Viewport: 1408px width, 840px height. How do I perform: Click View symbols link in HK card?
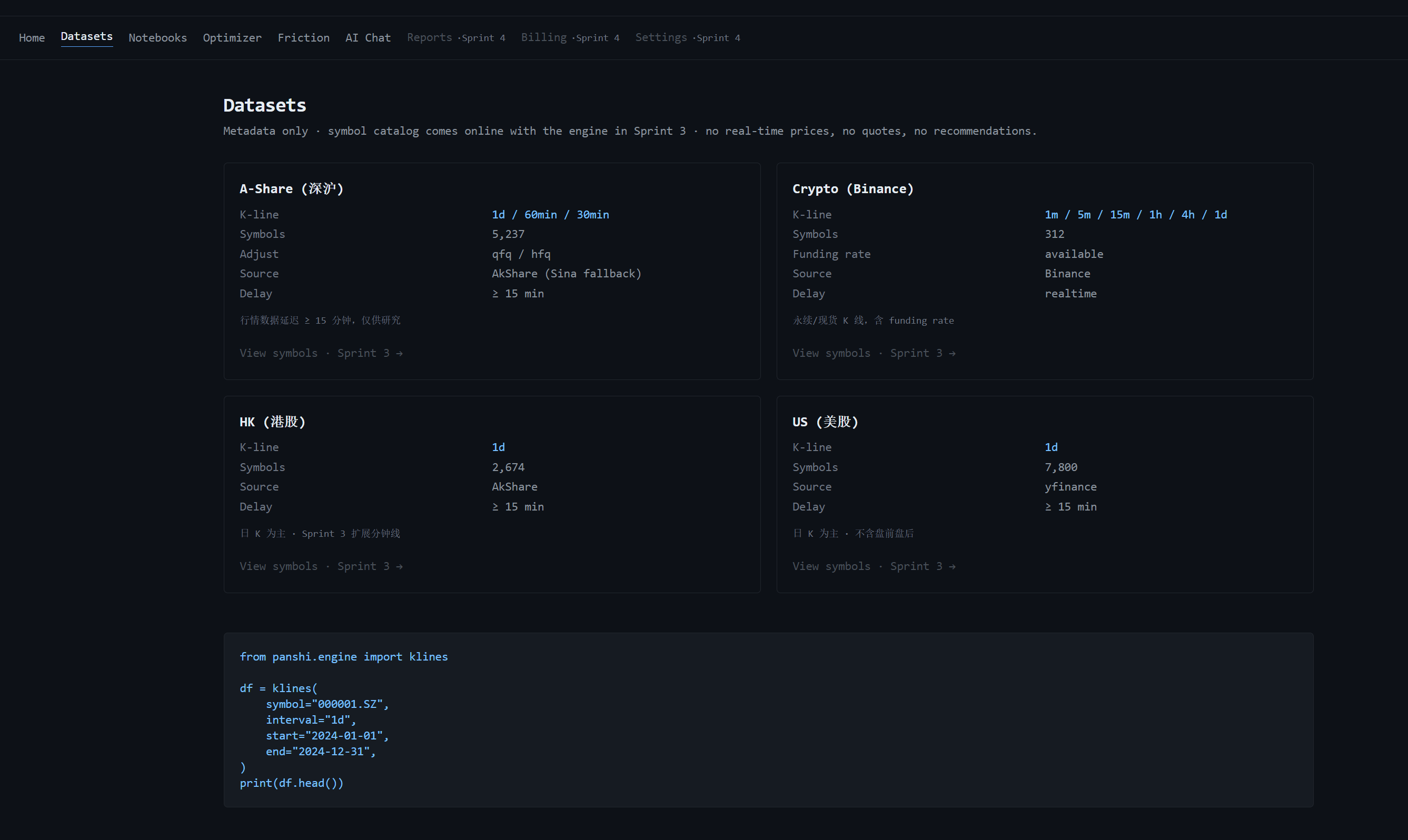pyautogui.click(x=321, y=567)
